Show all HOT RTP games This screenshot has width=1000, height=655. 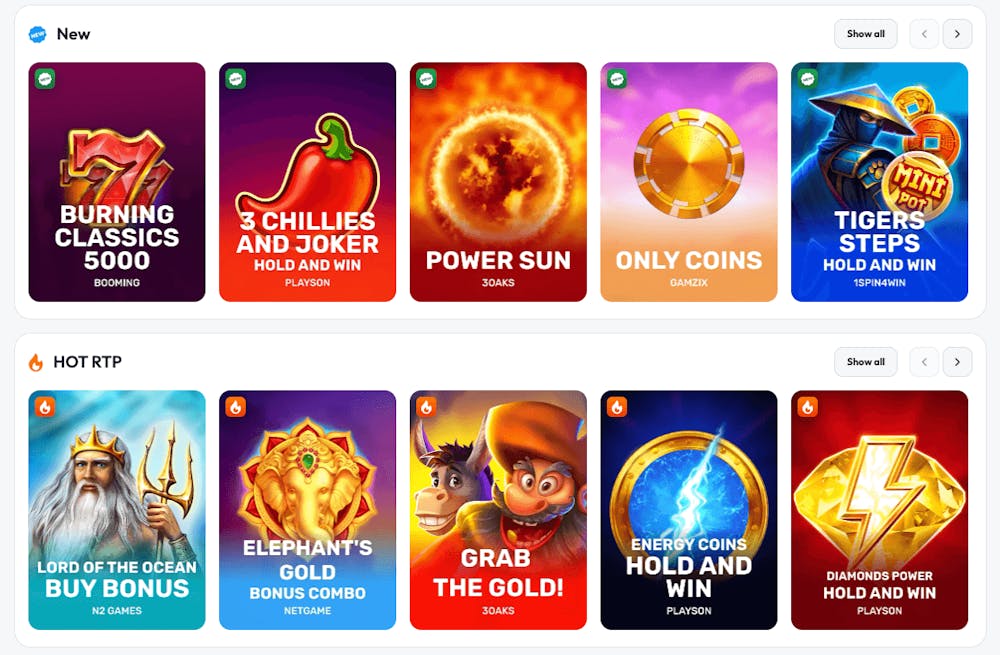(865, 362)
